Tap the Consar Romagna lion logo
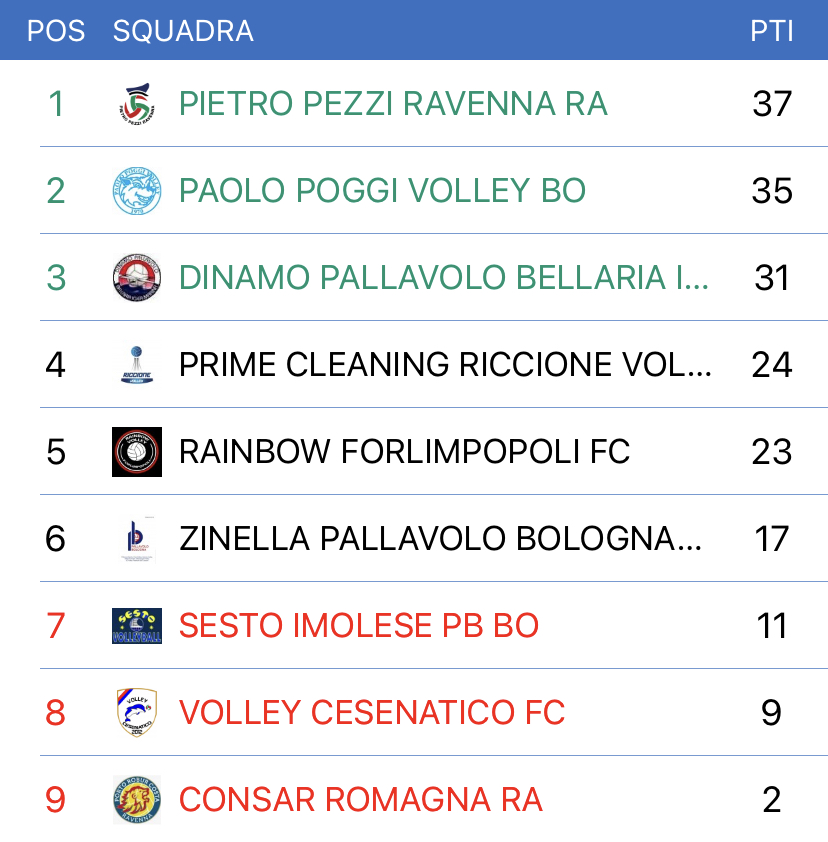 [x=137, y=800]
